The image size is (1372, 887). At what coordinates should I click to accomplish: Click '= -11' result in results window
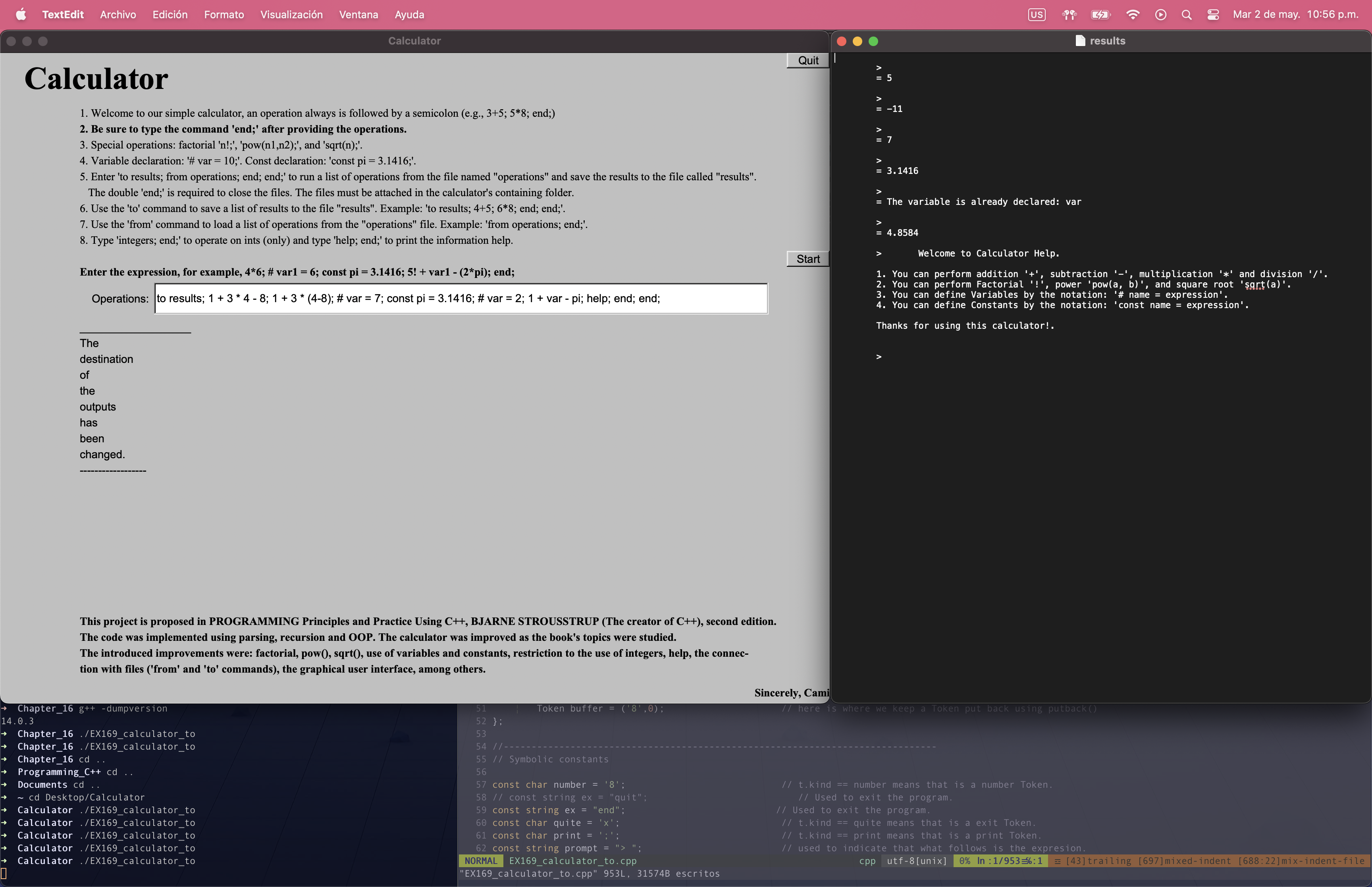click(x=889, y=109)
